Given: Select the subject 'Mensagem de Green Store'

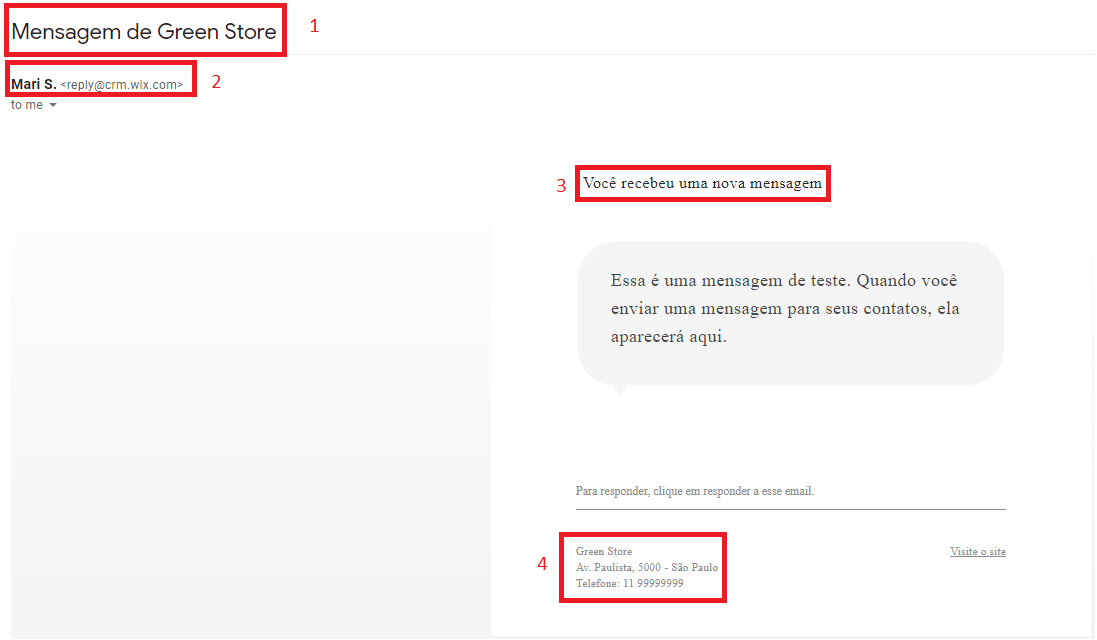Looking at the screenshot, I should 144,31.
